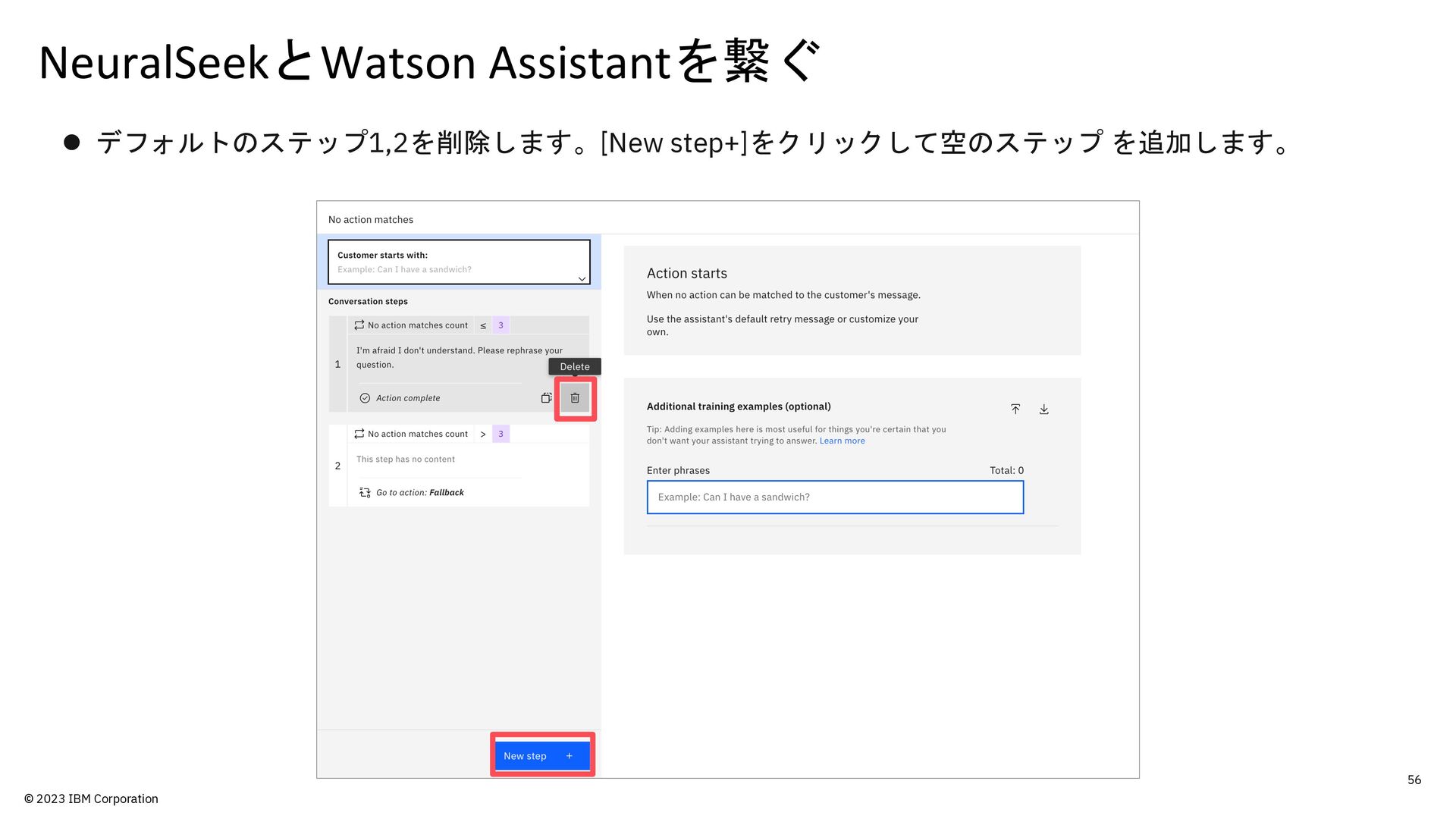Screen dimensions: 1456x819
Task: Click value 3 in step 2 condition
Action: point(500,434)
